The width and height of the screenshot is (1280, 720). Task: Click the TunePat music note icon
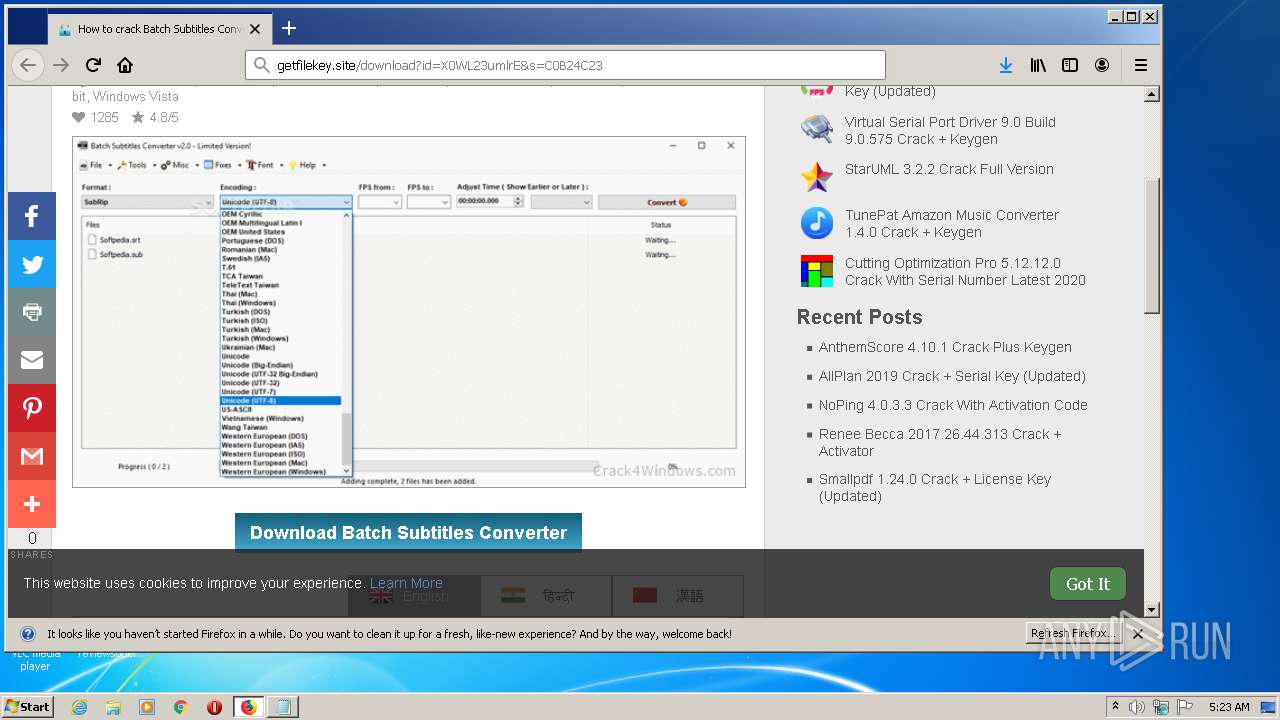click(x=817, y=223)
